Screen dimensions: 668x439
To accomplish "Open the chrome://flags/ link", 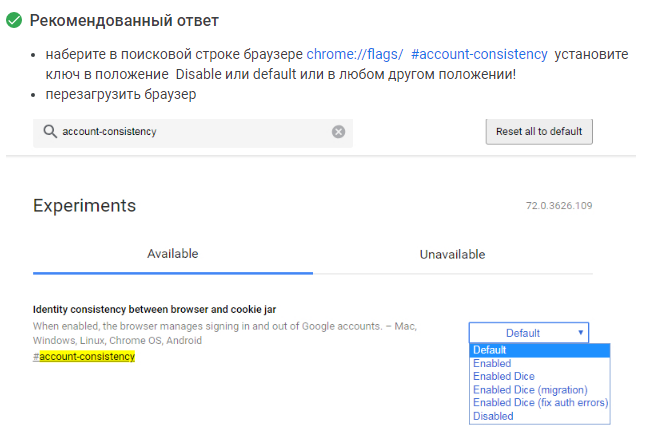I will pyautogui.click(x=354, y=54).
